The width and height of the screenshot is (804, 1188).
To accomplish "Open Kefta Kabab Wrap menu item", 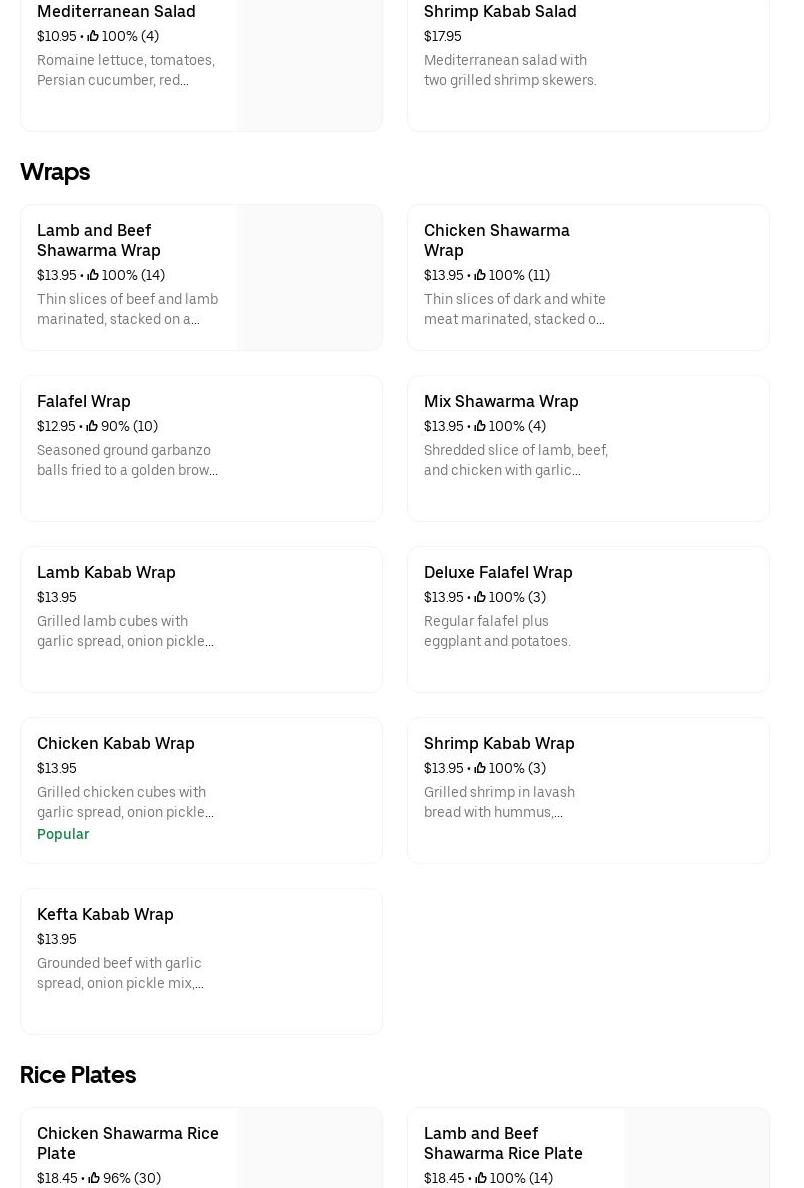I will [105, 914].
